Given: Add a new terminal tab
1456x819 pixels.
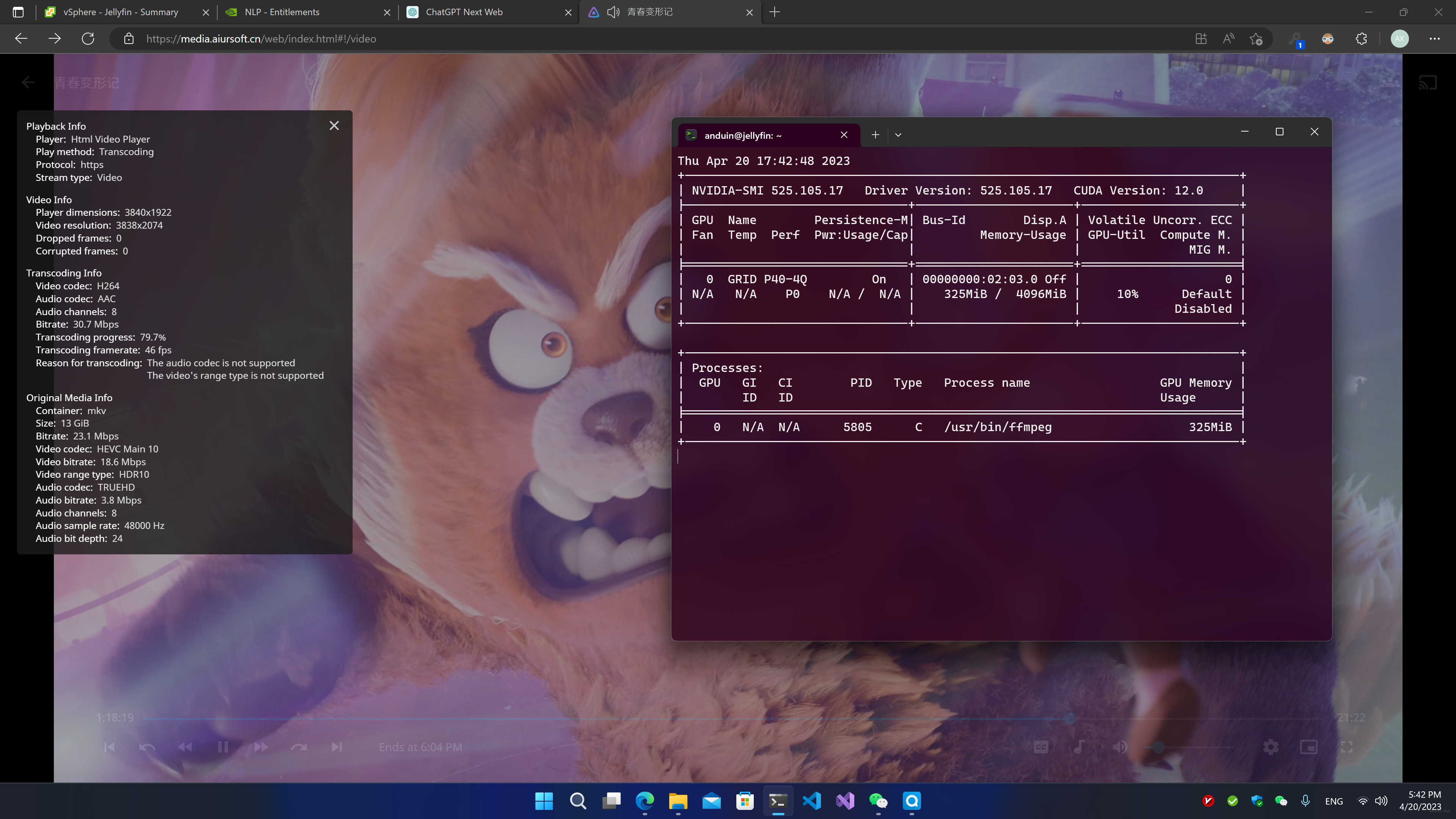Looking at the screenshot, I should [x=875, y=135].
